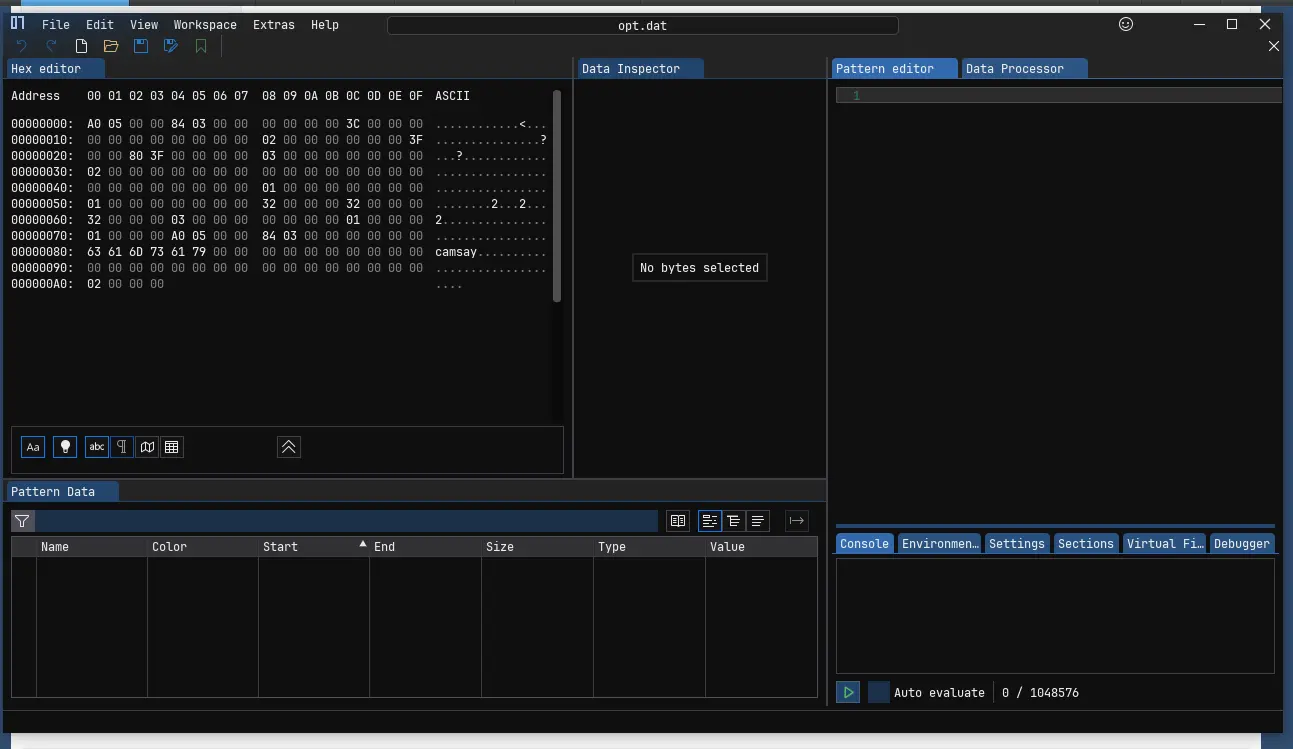Click the hex editor vertical scrollbar

point(557,195)
